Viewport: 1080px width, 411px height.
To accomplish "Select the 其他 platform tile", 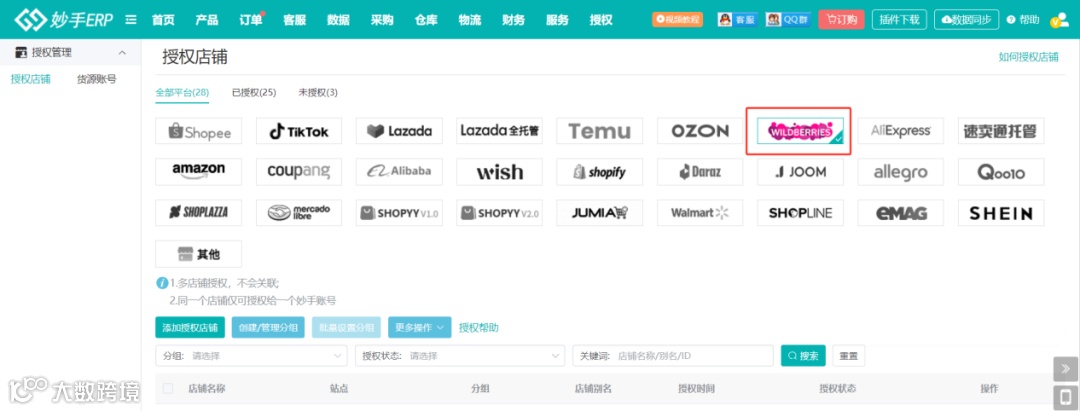I will coord(198,254).
